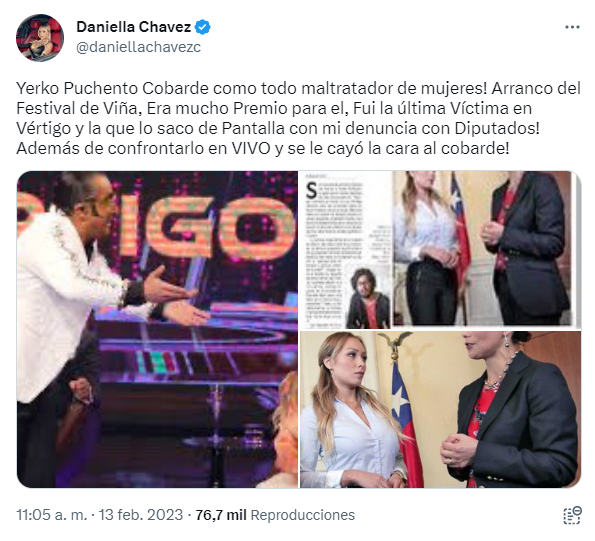Open the newspaper clipping text column
Viewport: 595px width, 541px height.
pos(334,250)
